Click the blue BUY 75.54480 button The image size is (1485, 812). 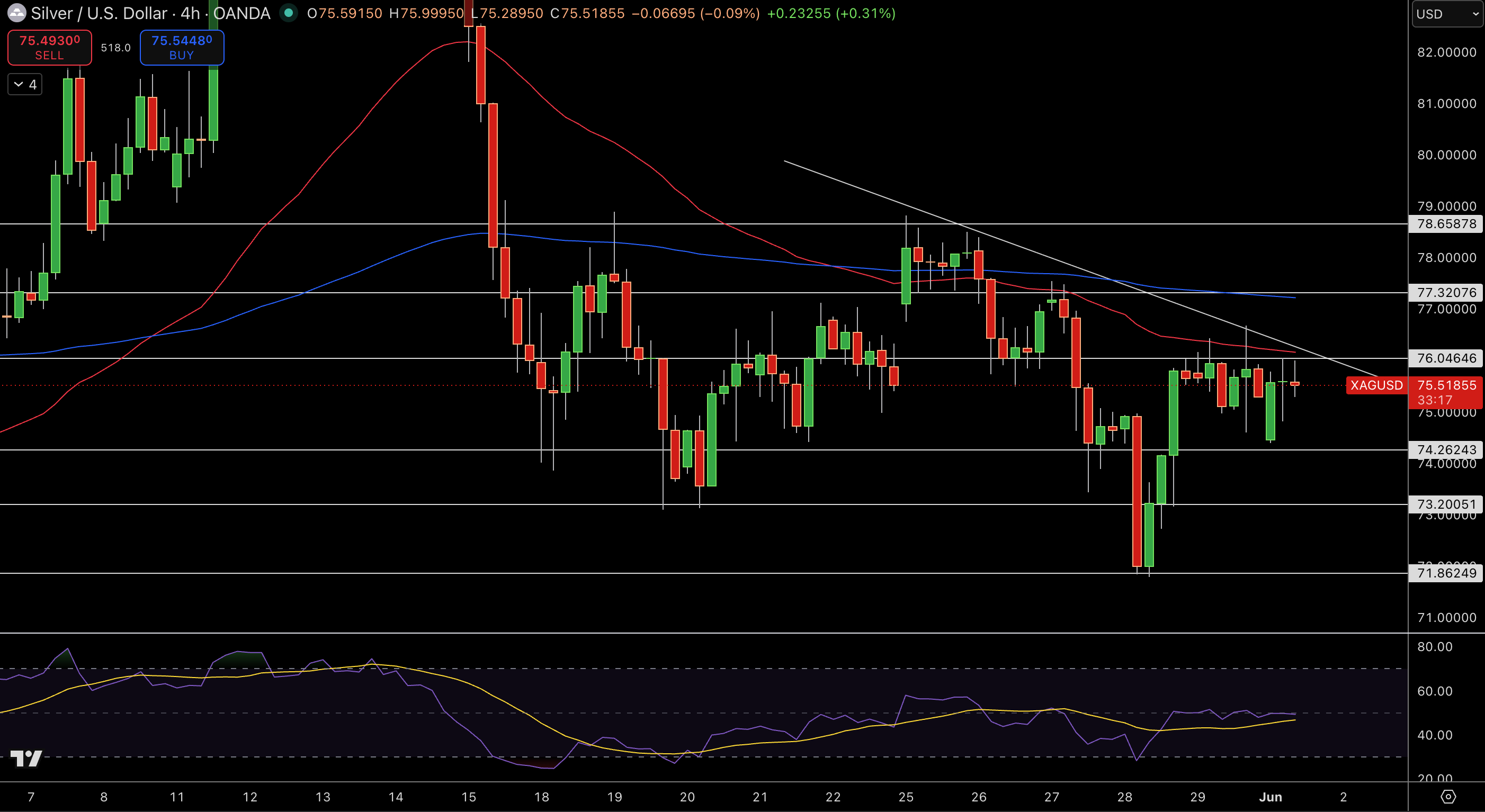(x=182, y=47)
